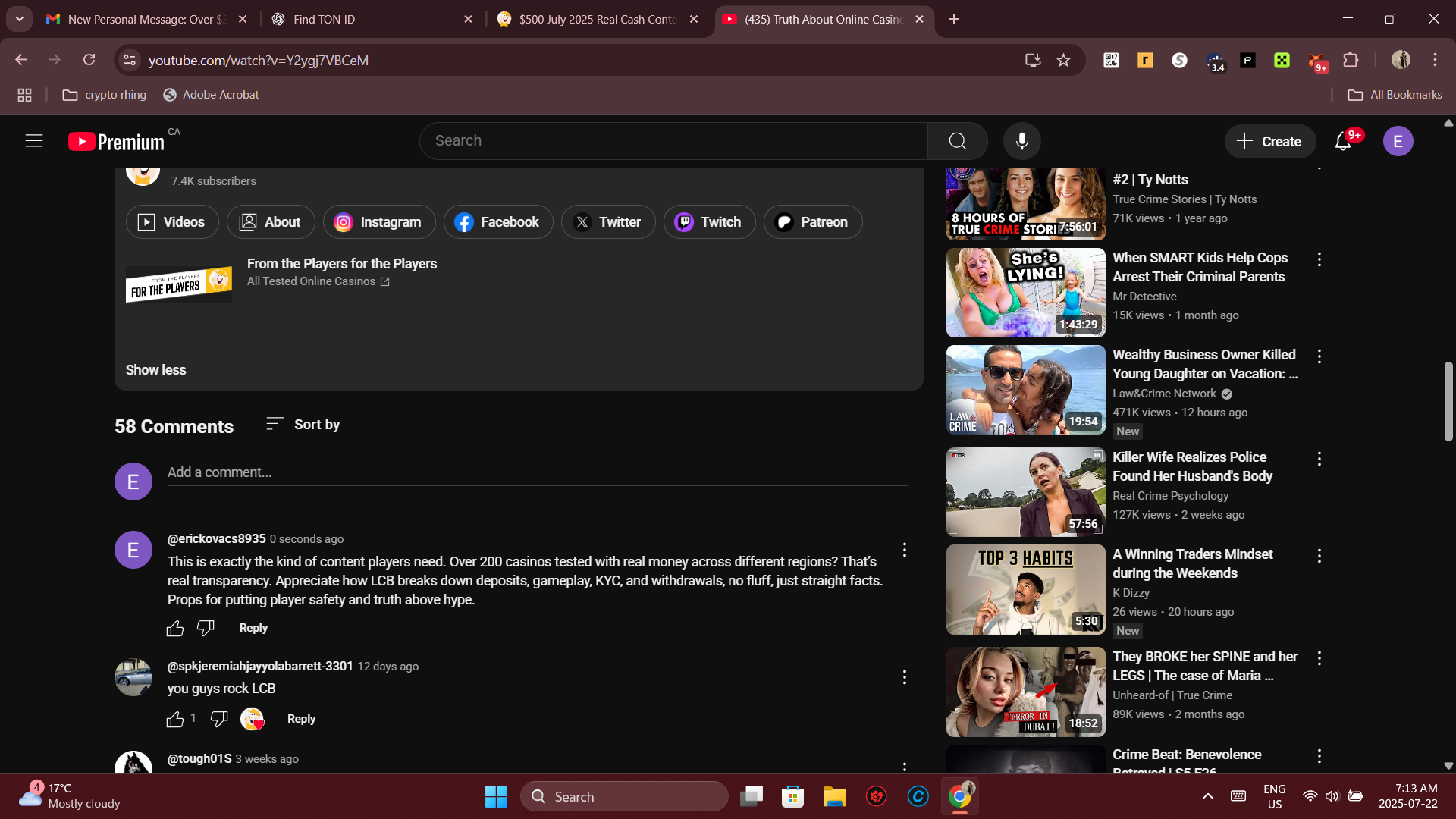Go to the YouTube Premium home logo
Viewport: 1456px width, 819px height.
(x=116, y=142)
